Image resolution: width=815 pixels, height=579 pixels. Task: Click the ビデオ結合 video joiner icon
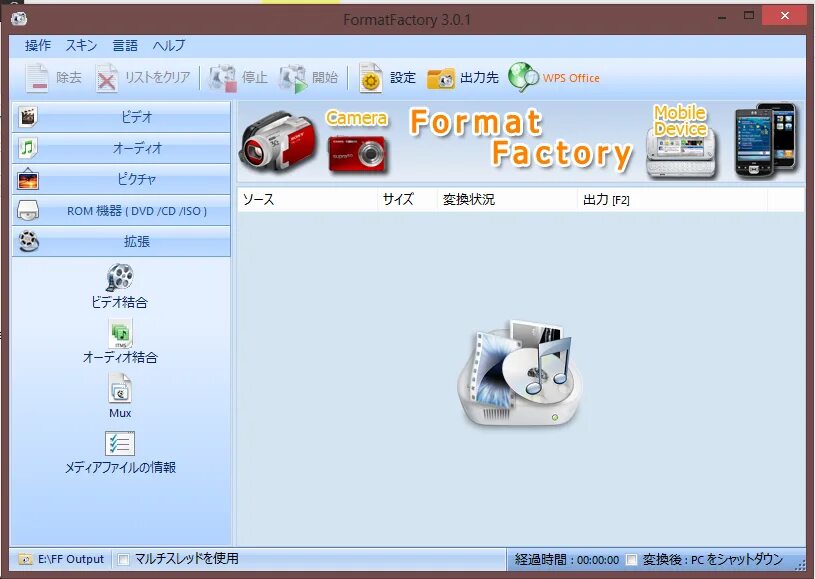click(x=120, y=277)
